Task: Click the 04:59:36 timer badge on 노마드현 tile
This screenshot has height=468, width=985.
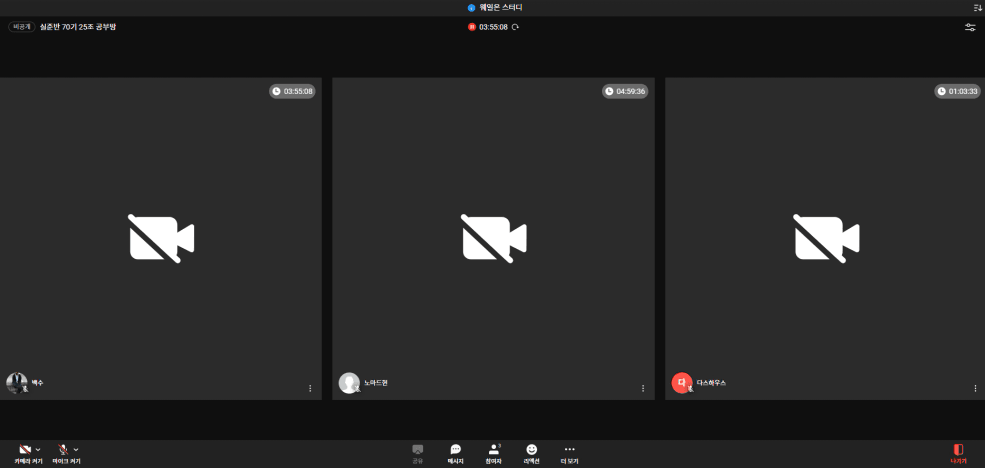Action: [x=625, y=91]
